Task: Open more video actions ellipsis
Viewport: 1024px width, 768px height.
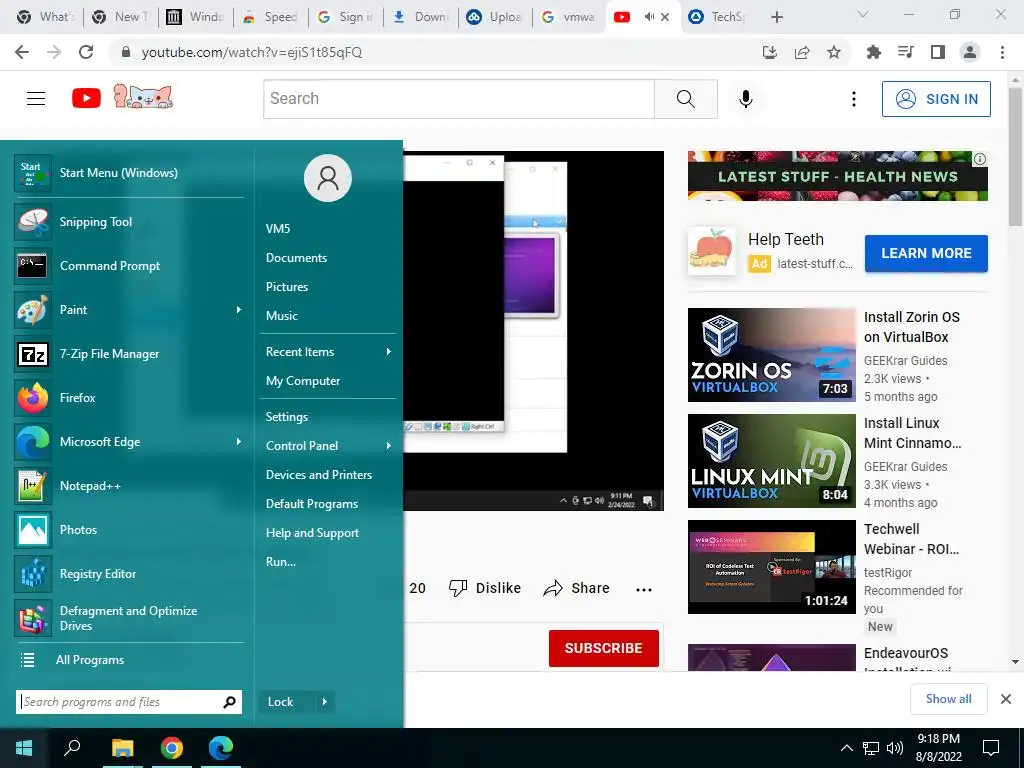Action: coord(644,589)
